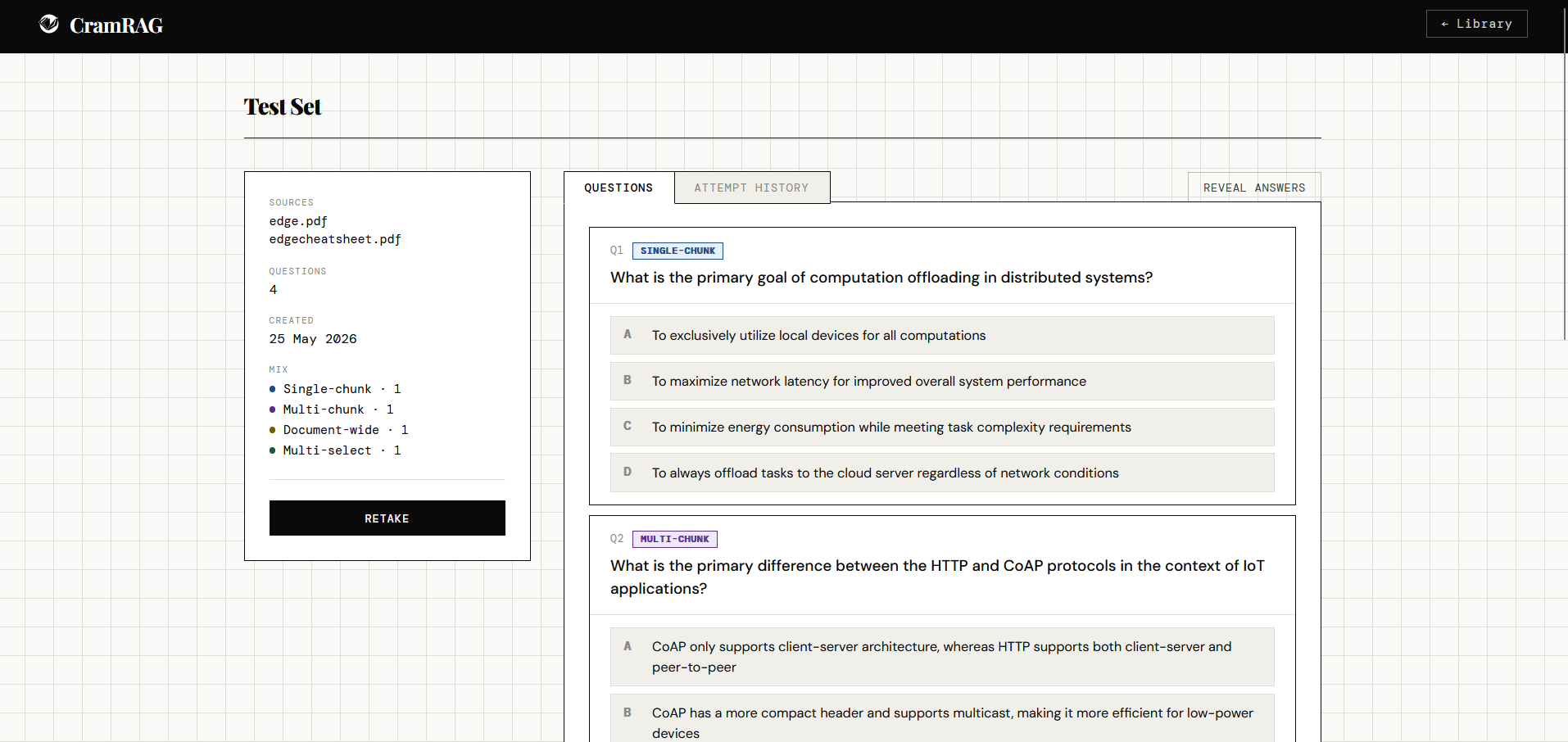Switch to the Questions tab
1568x742 pixels.
pos(619,188)
